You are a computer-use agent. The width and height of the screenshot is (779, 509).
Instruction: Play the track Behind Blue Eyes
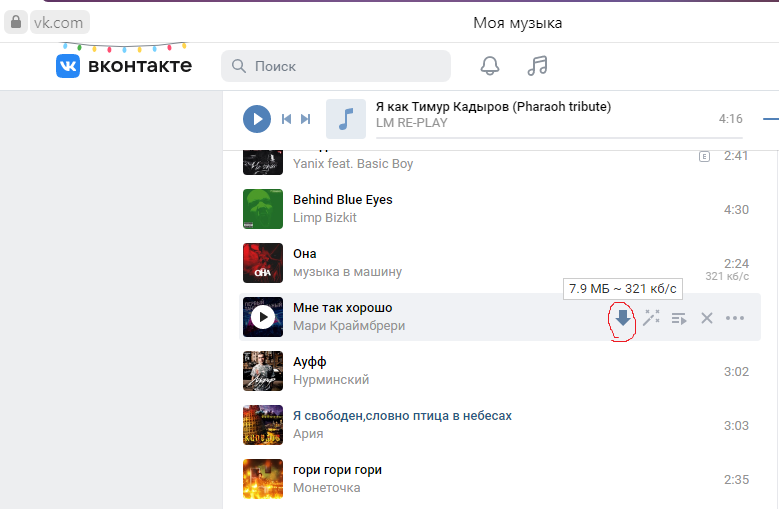point(342,200)
